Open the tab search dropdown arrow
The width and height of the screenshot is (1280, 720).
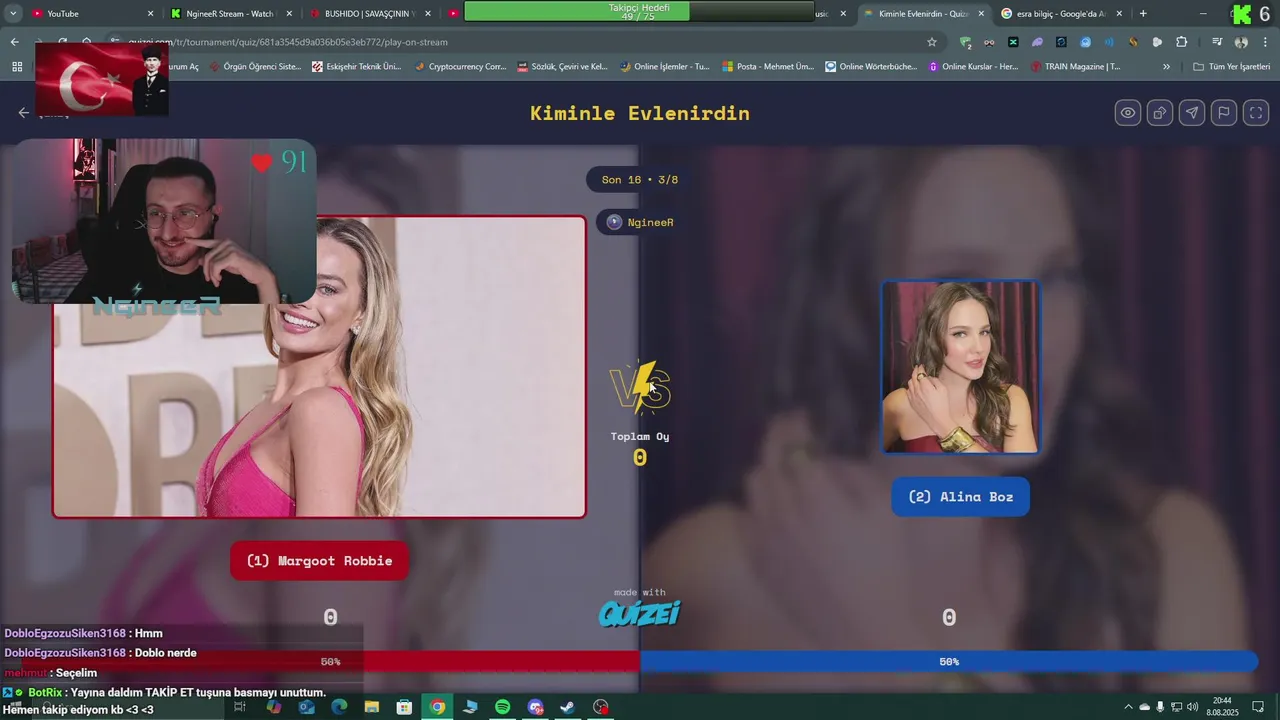tap(13, 14)
